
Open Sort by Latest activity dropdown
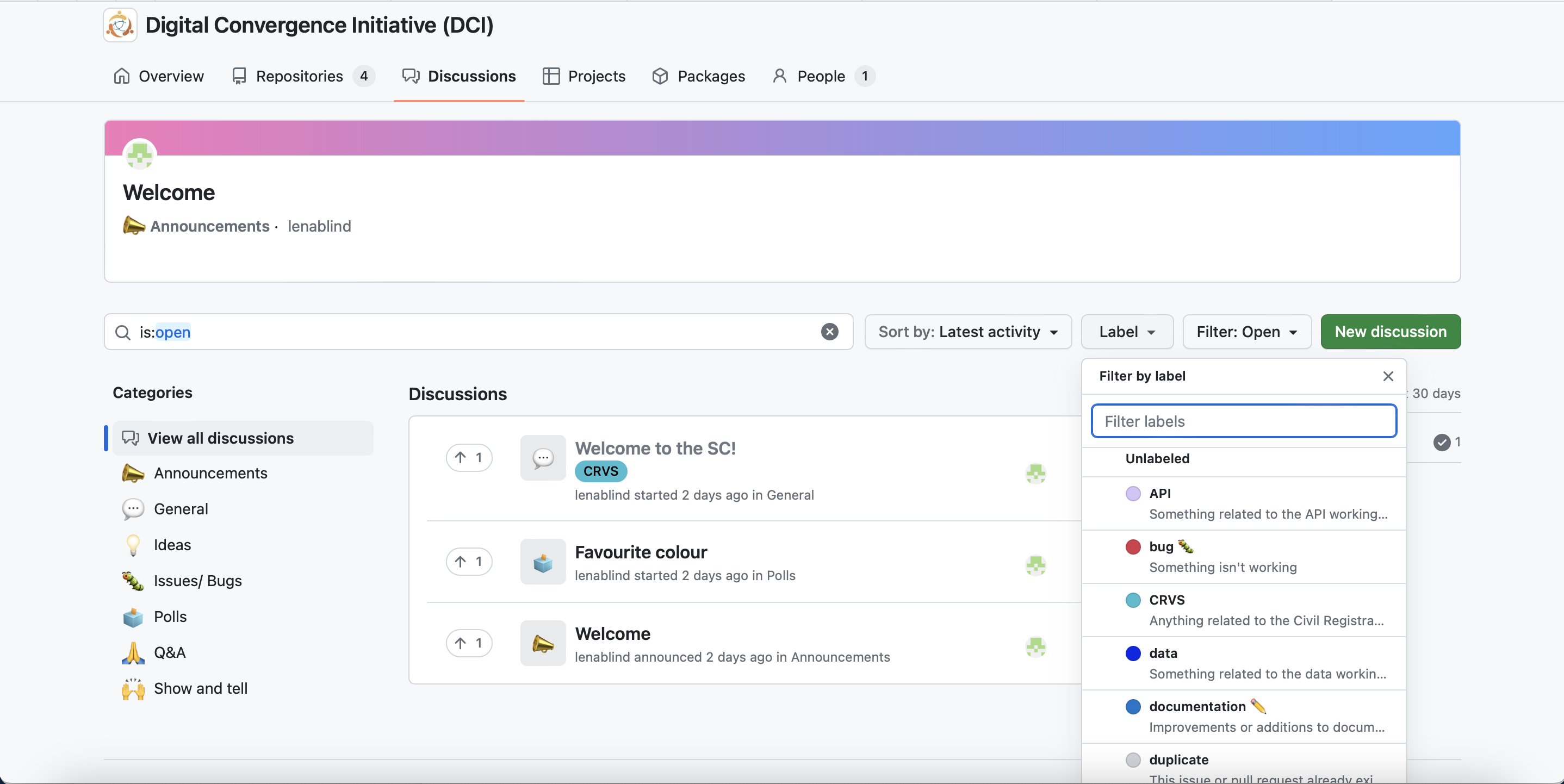968,332
